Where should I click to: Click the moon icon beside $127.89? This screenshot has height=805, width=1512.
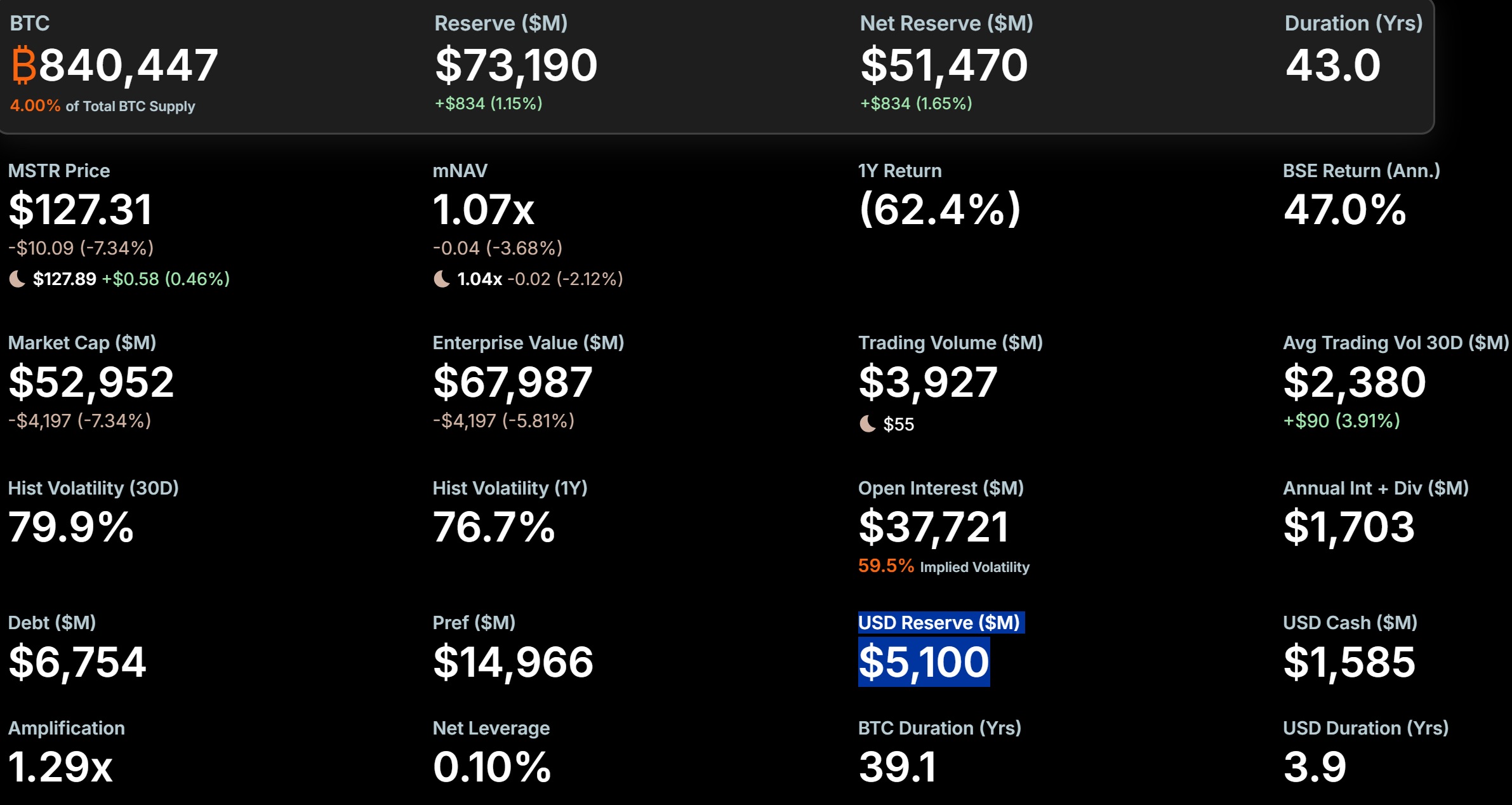pos(17,279)
